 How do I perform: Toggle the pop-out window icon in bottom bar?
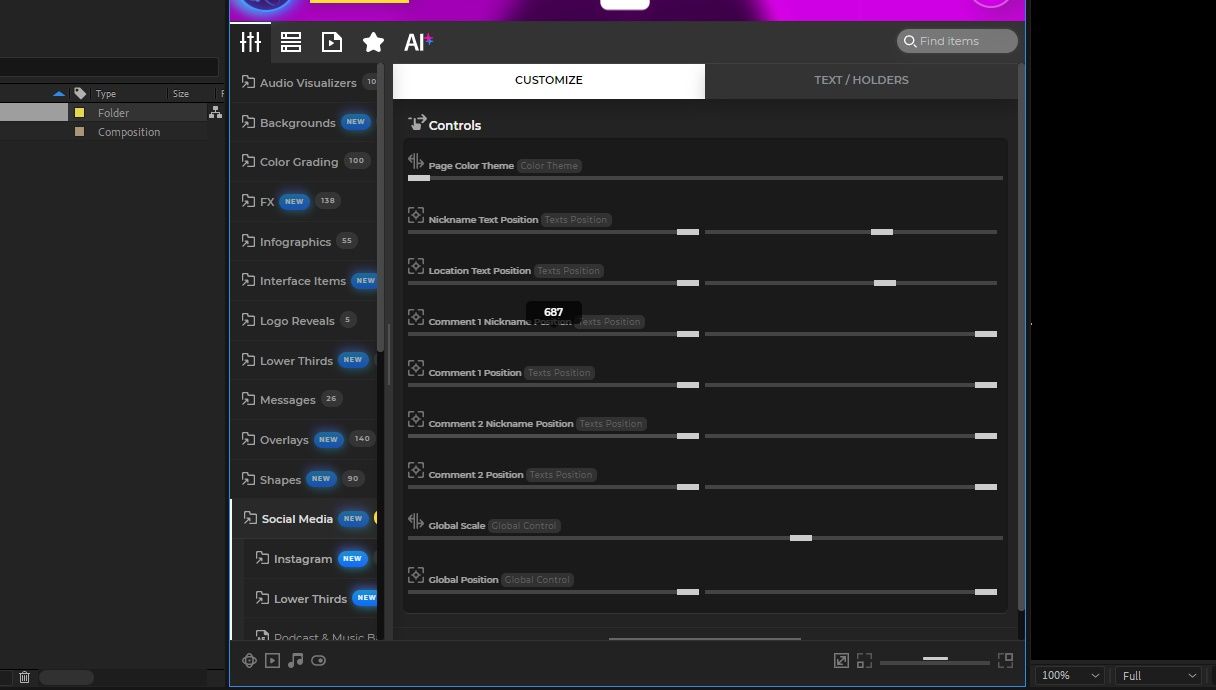click(841, 660)
